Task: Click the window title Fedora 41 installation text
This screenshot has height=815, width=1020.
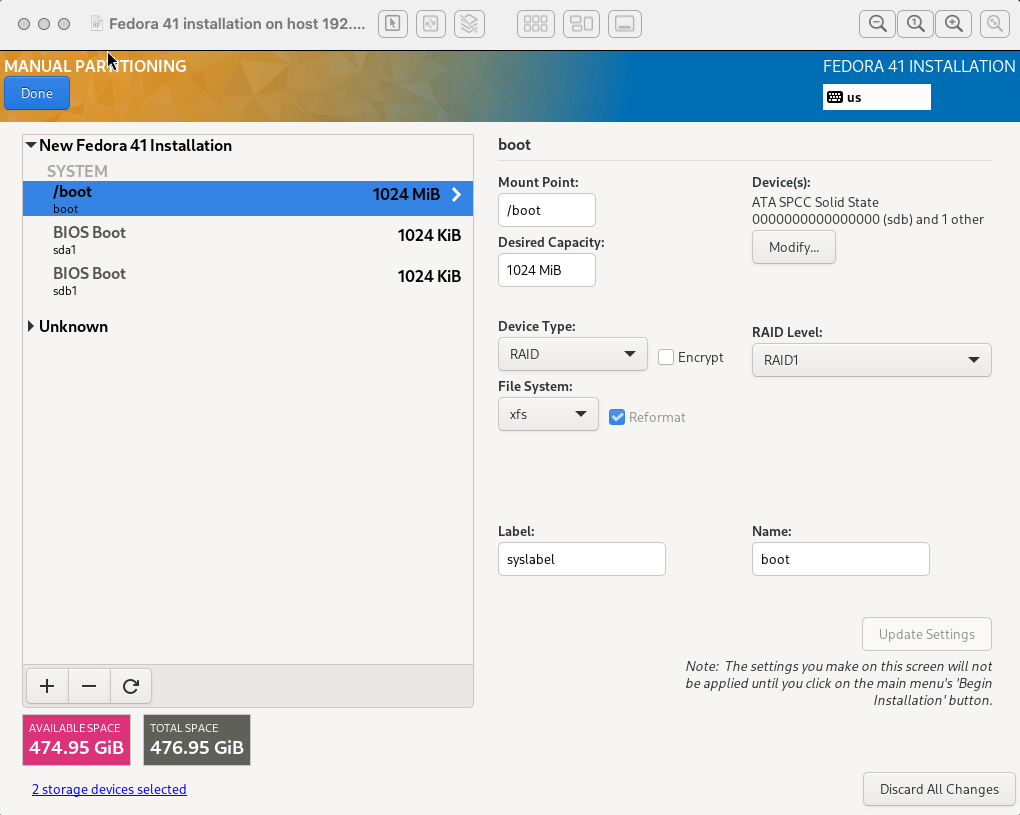Action: click(x=237, y=24)
